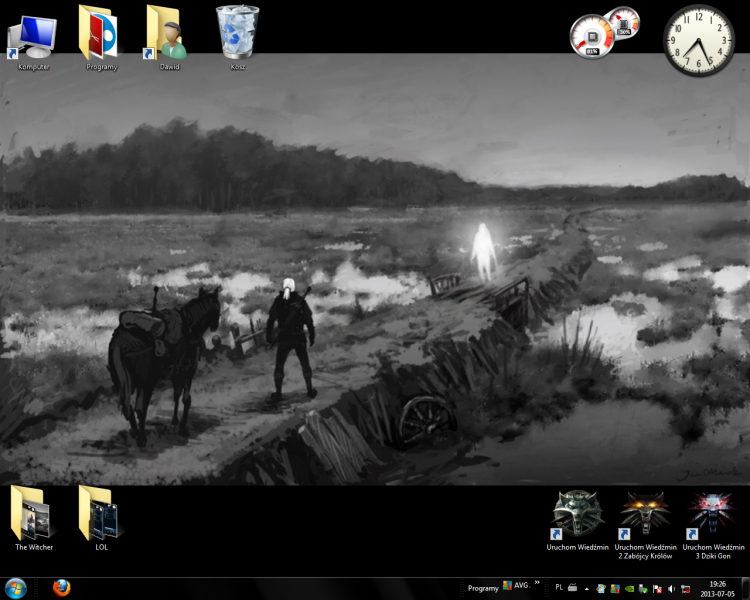Click the Windows Start button
The width and height of the screenshot is (750, 600).
coord(17,588)
